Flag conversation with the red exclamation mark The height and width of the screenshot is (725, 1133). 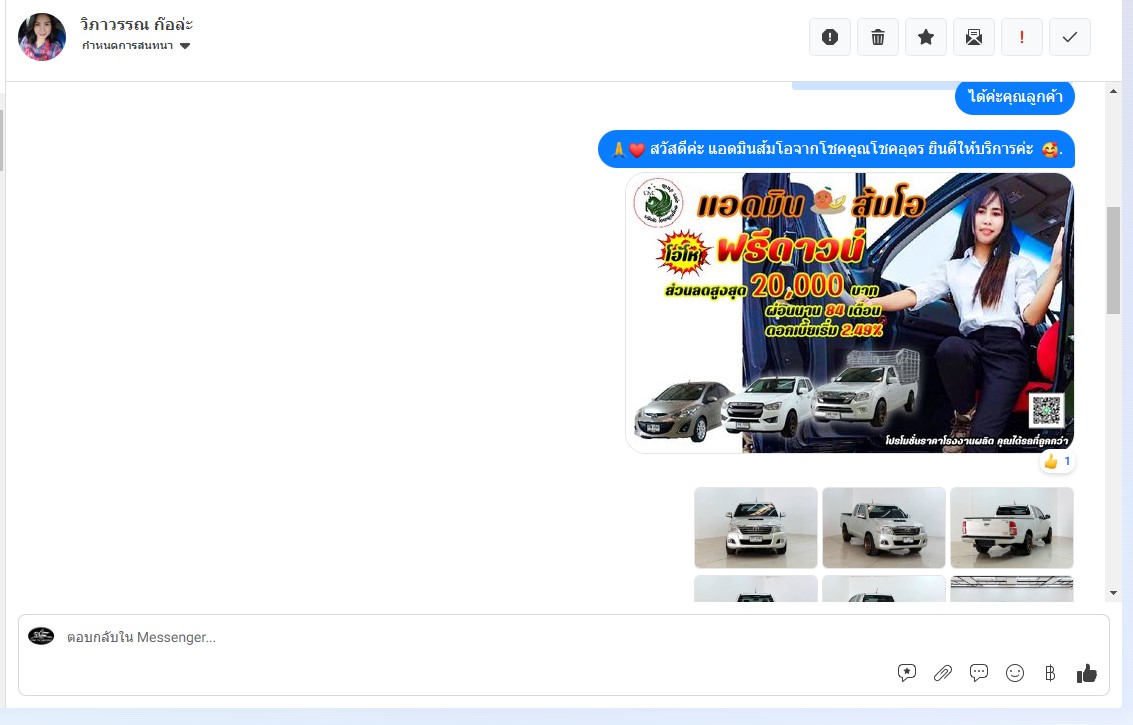(x=1022, y=37)
